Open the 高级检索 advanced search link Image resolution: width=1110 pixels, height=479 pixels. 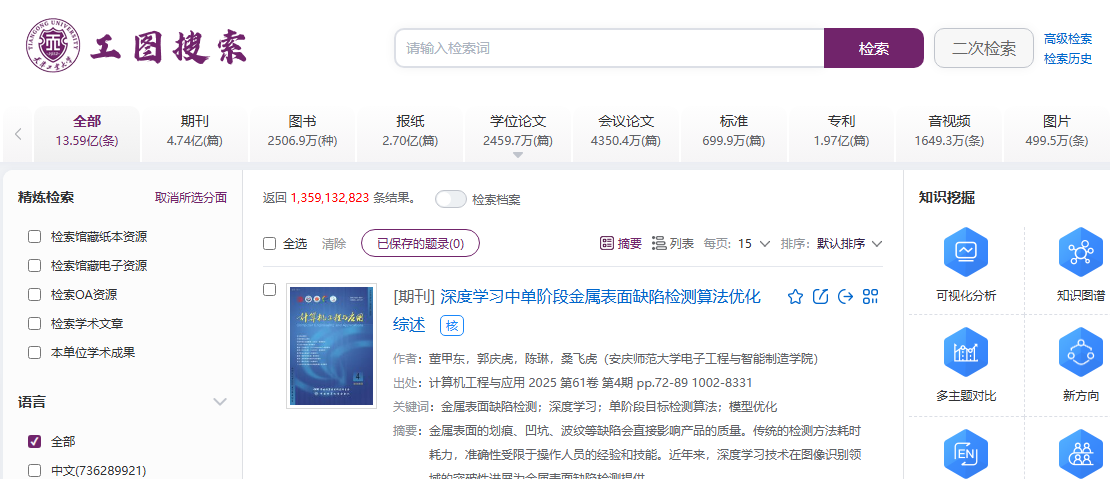pos(1067,39)
